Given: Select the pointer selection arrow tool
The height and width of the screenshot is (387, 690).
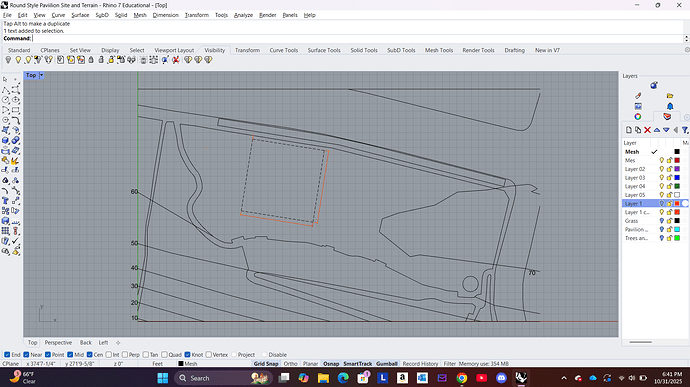Looking at the screenshot, I should 6,80.
